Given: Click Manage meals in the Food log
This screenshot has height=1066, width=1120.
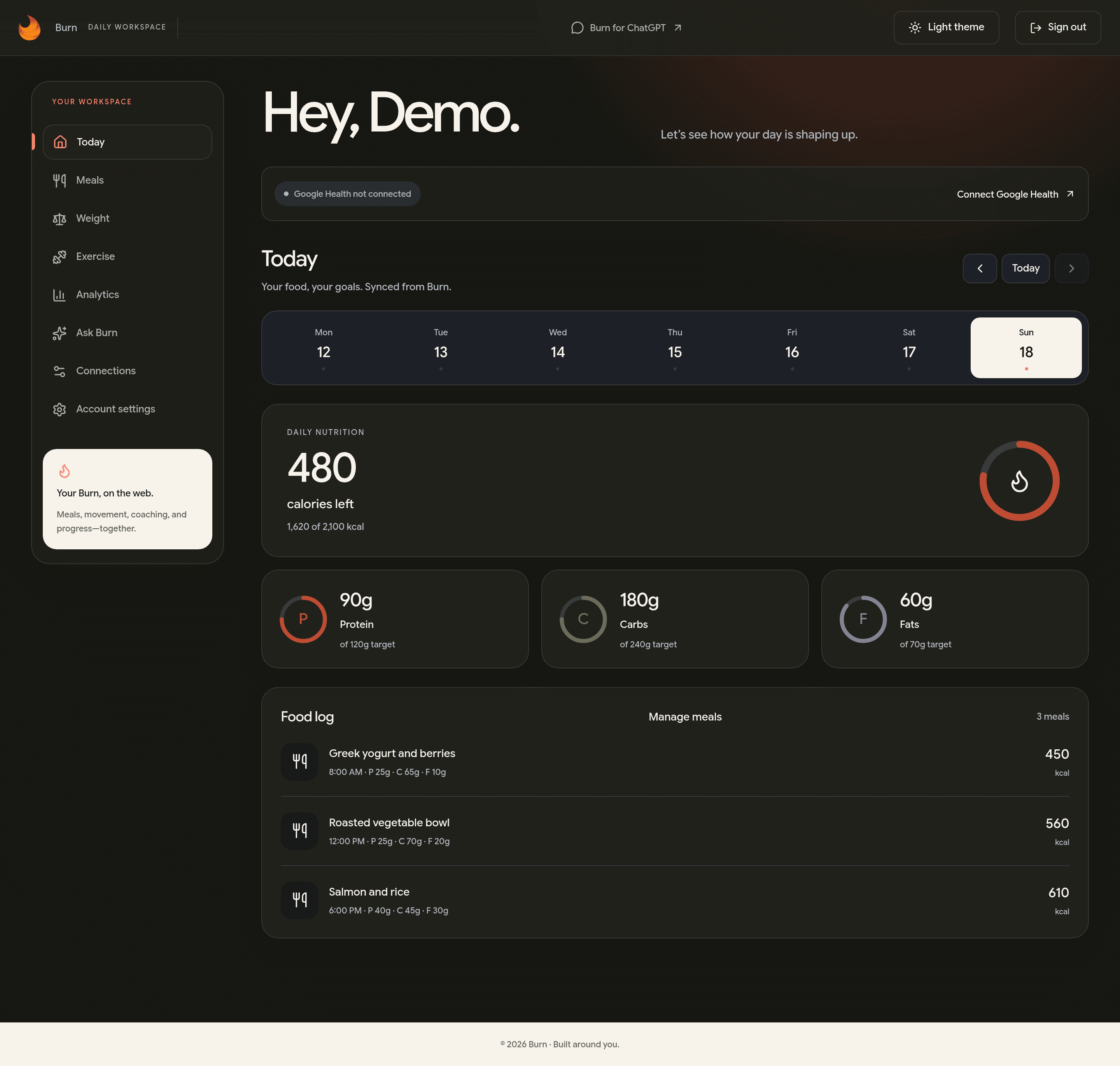Looking at the screenshot, I should [x=685, y=717].
